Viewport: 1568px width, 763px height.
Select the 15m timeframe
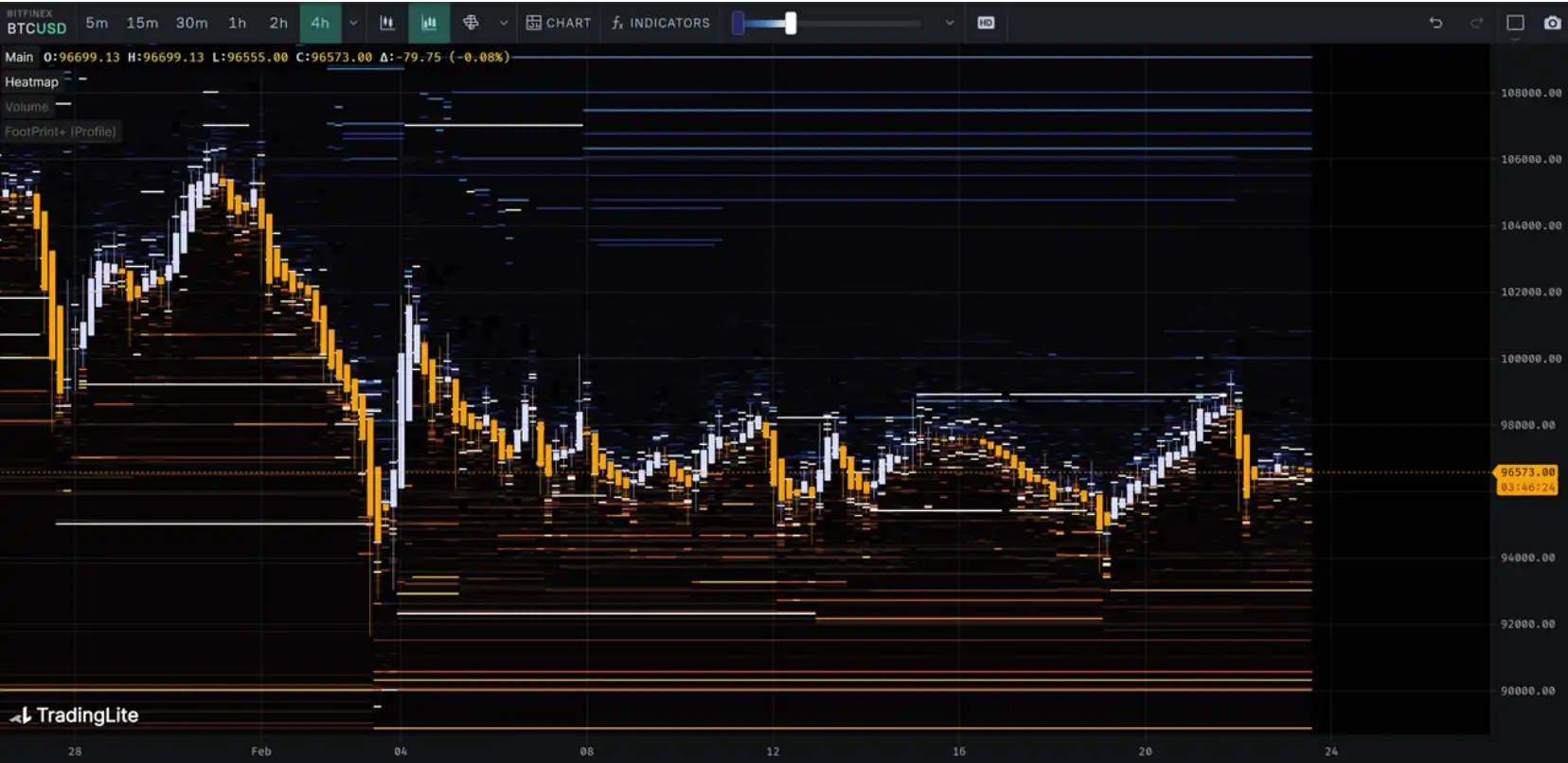pos(142,23)
